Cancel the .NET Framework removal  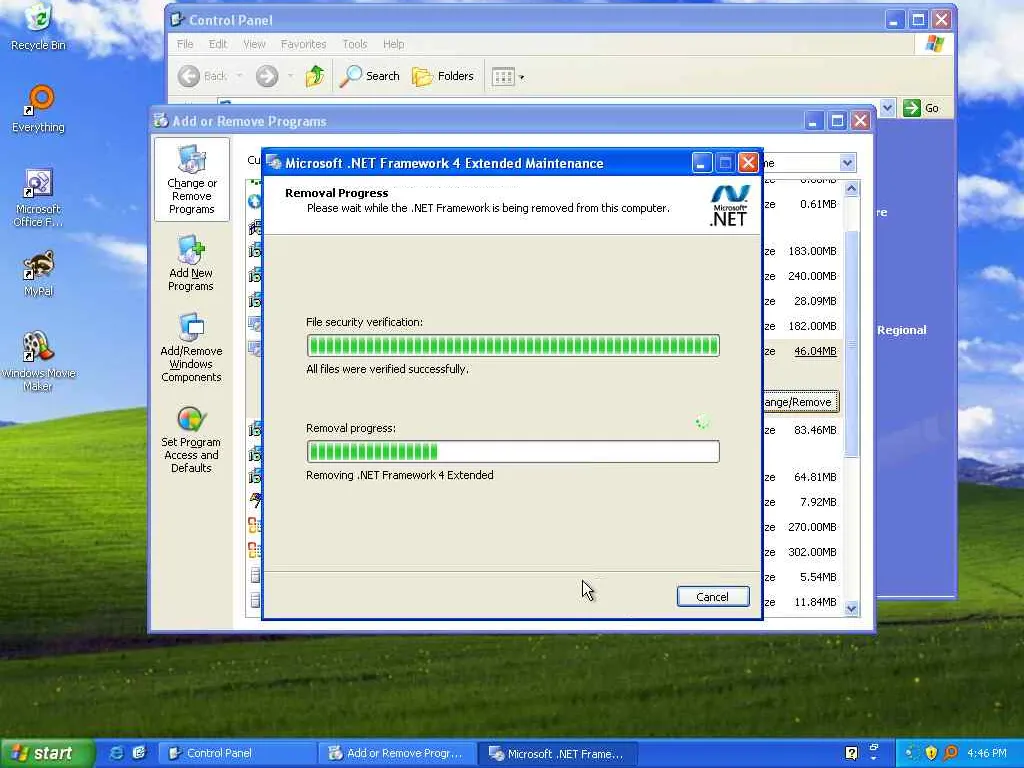[712, 596]
